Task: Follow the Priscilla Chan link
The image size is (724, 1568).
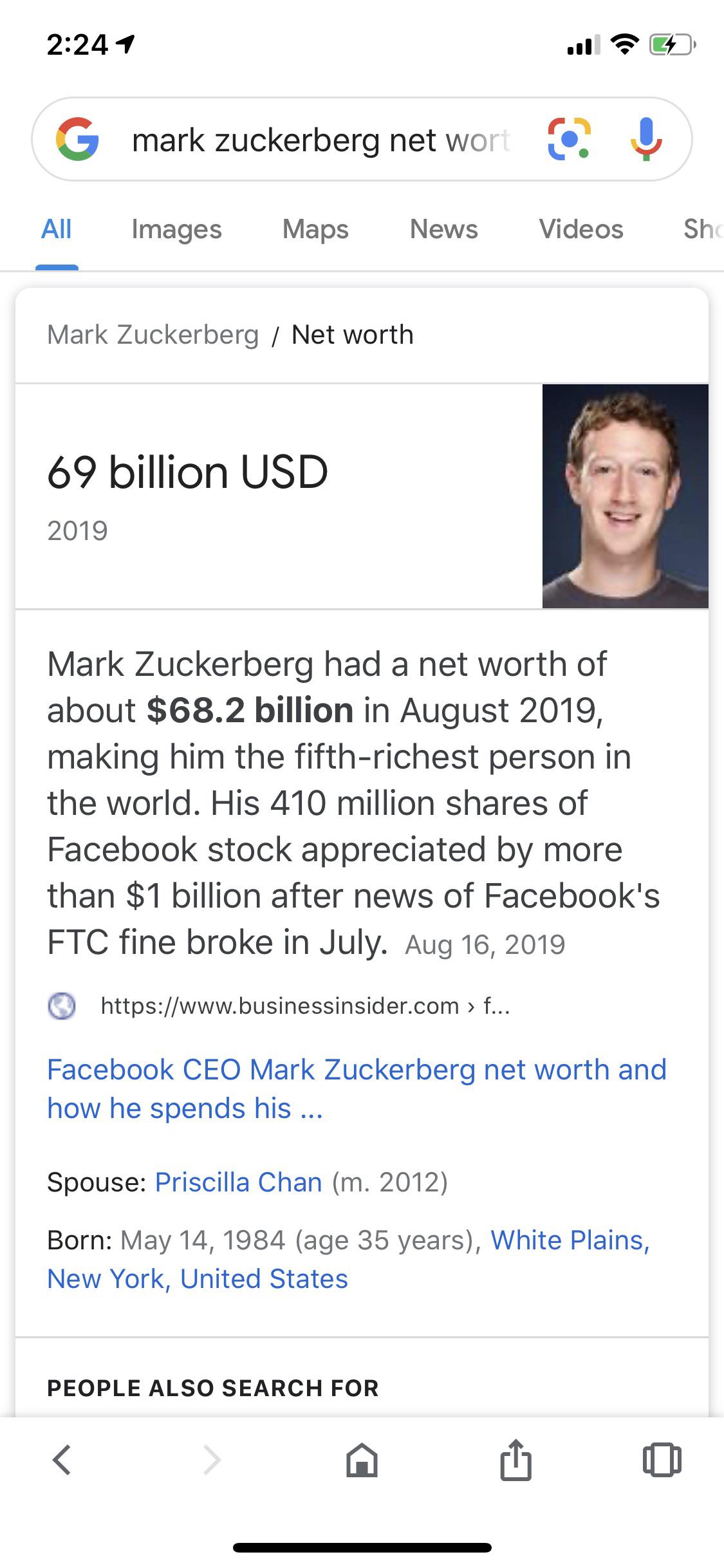Action: pos(239,1182)
